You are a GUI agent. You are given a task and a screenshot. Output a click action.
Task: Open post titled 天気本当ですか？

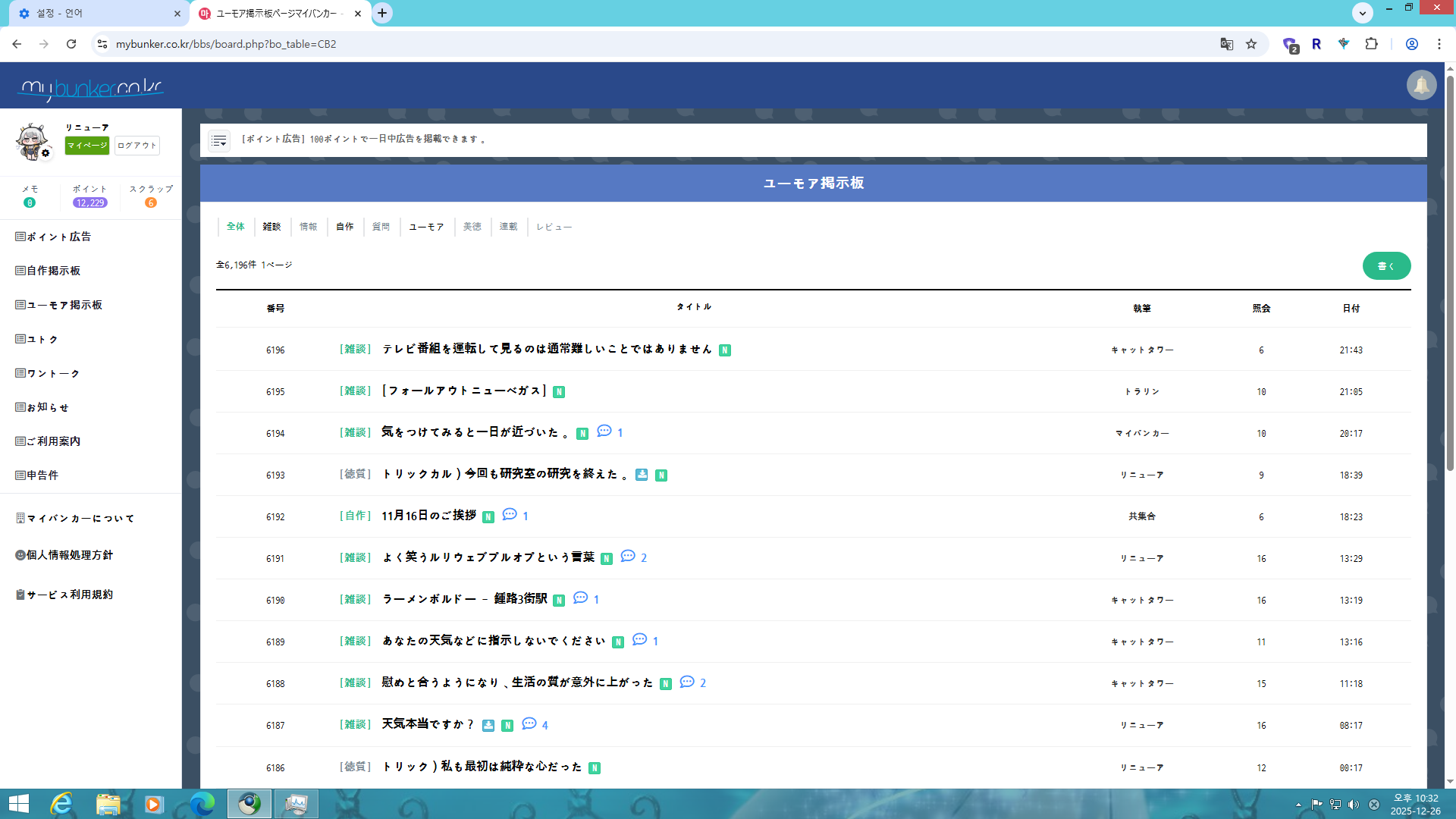pos(428,725)
